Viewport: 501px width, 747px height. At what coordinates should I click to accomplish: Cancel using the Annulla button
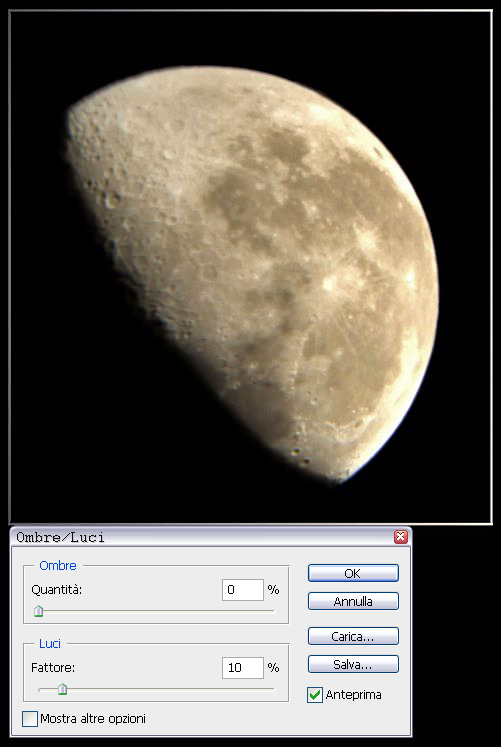pyautogui.click(x=353, y=601)
